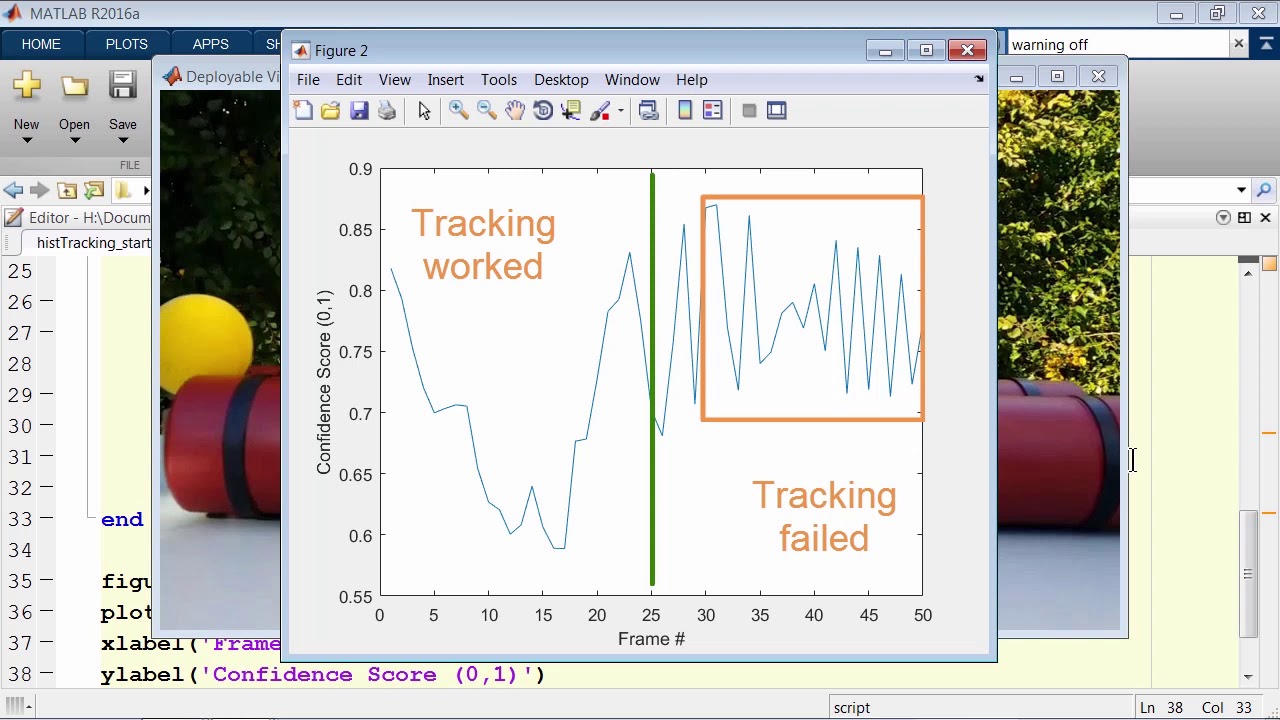This screenshot has width=1280, height=720.
Task: Switch to the APPS tab in MATLAB
Action: point(211,44)
